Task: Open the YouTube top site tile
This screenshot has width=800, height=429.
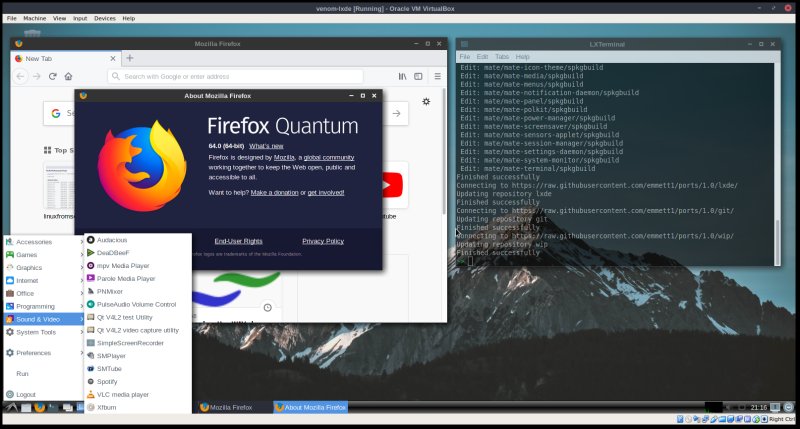Action: (394, 185)
